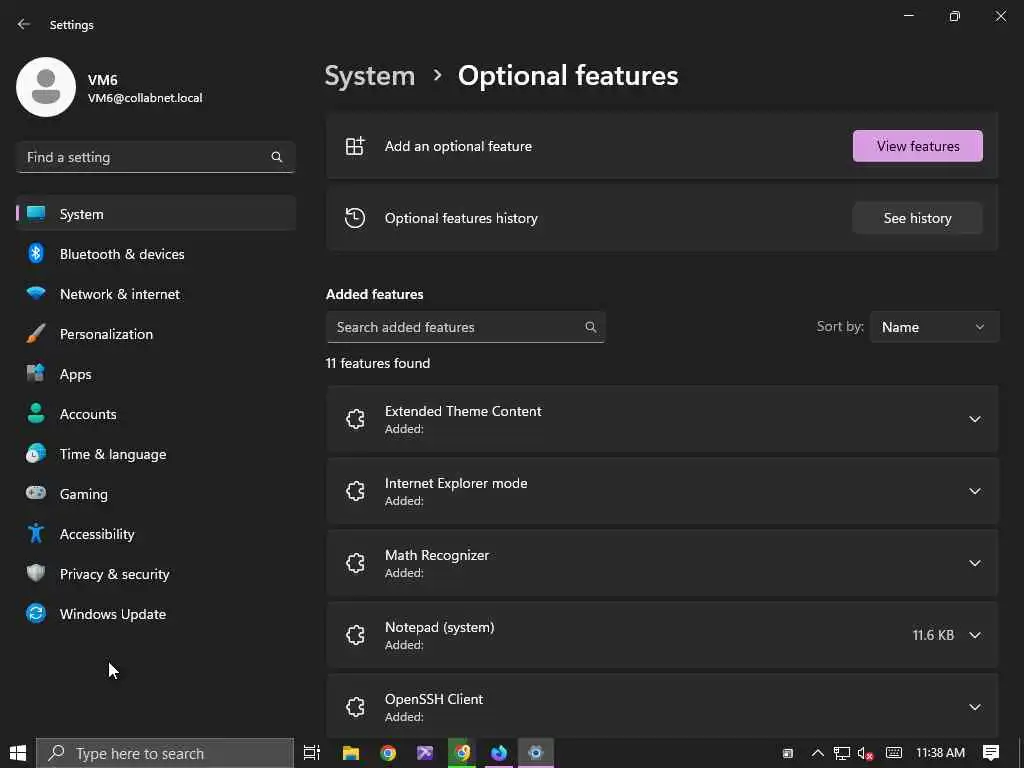Screen dimensions: 1024x768
Task: Click the VM6@collabnet.local account email
Action: click(145, 98)
